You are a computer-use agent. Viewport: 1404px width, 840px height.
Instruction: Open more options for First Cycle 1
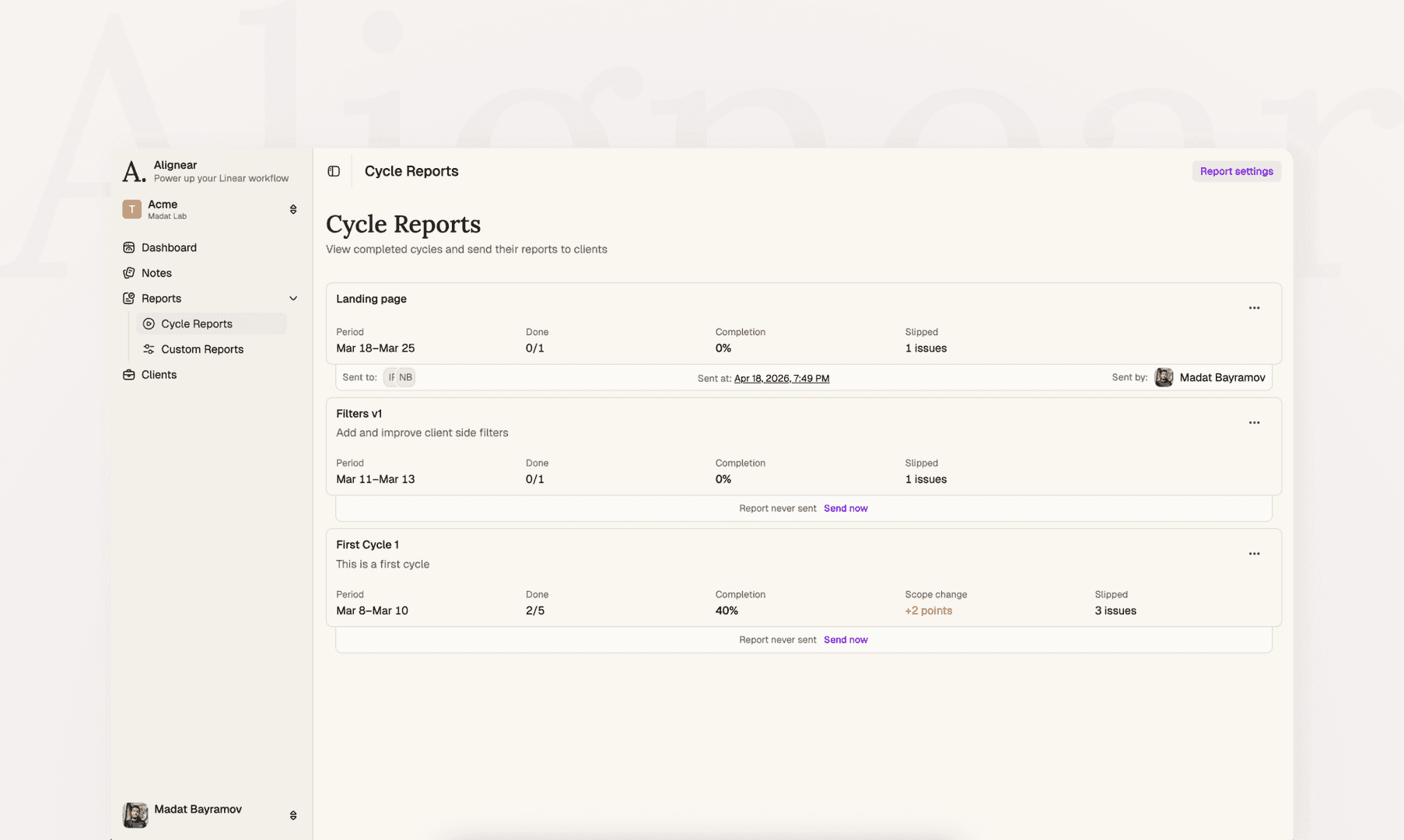pyautogui.click(x=1254, y=554)
